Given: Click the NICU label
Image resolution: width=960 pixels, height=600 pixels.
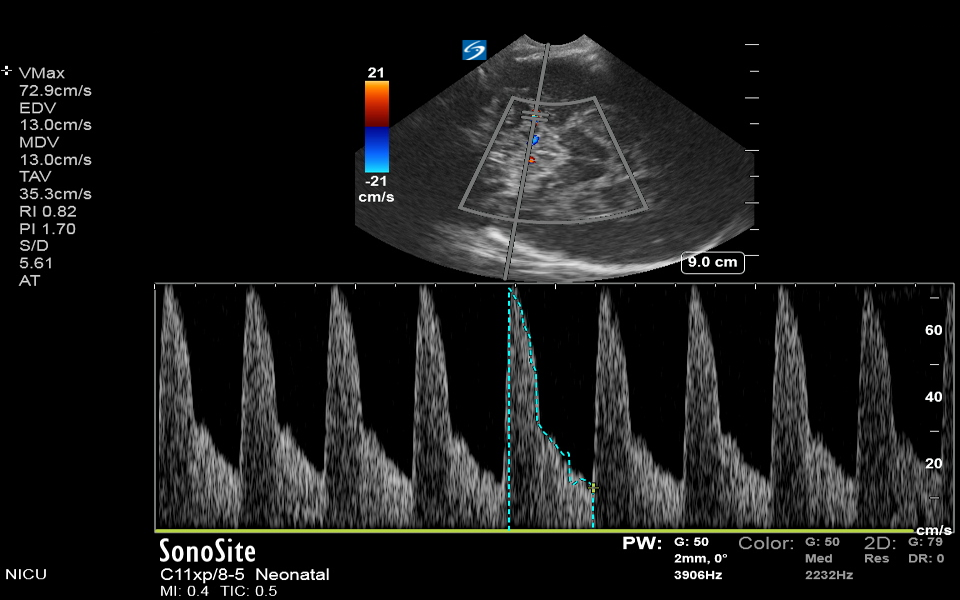Looking at the screenshot, I should (26, 575).
